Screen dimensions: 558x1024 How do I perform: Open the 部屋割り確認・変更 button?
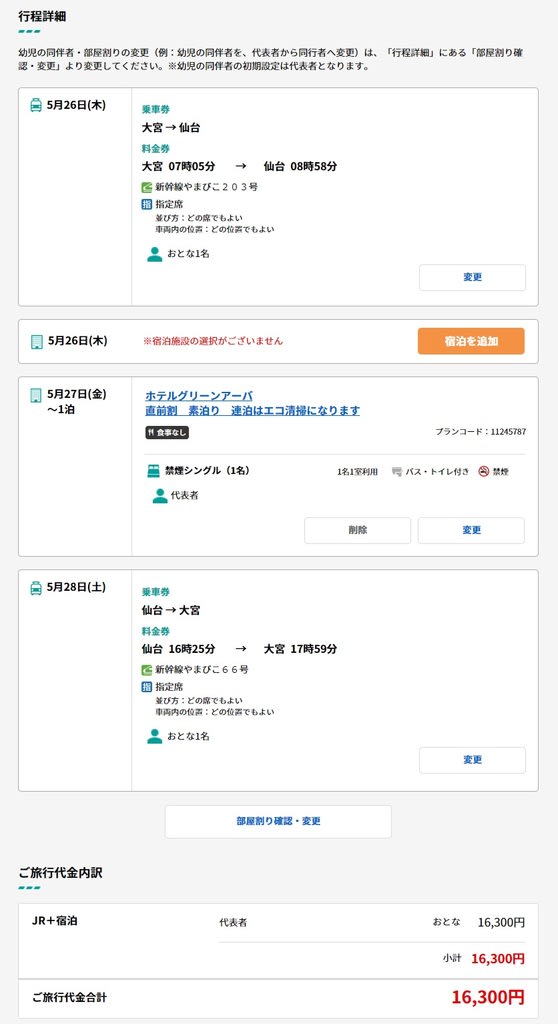[278, 822]
